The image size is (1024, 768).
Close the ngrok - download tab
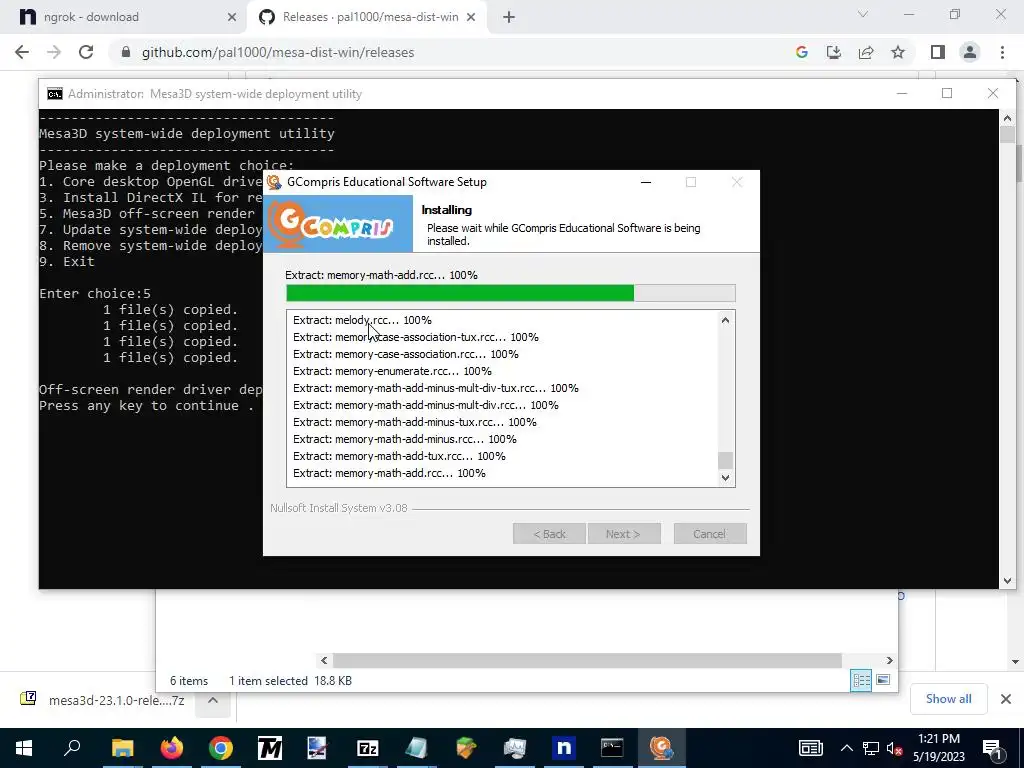coord(231,17)
